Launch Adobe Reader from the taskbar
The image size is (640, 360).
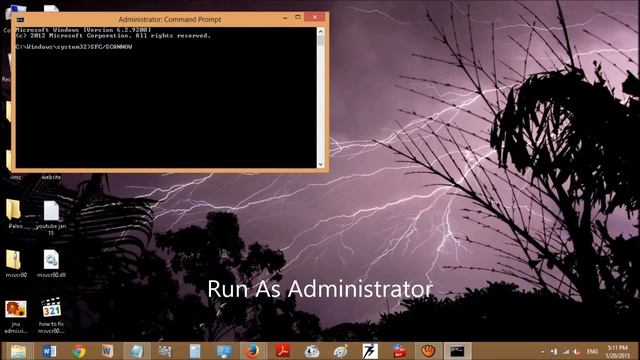(x=282, y=351)
